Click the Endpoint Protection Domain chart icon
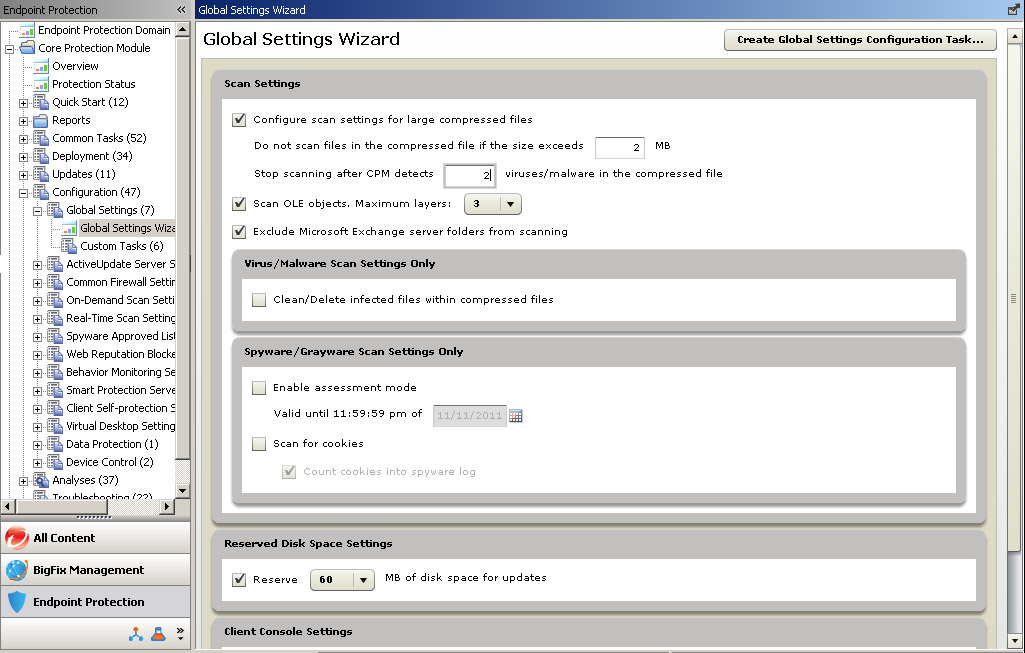 coord(27,30)
